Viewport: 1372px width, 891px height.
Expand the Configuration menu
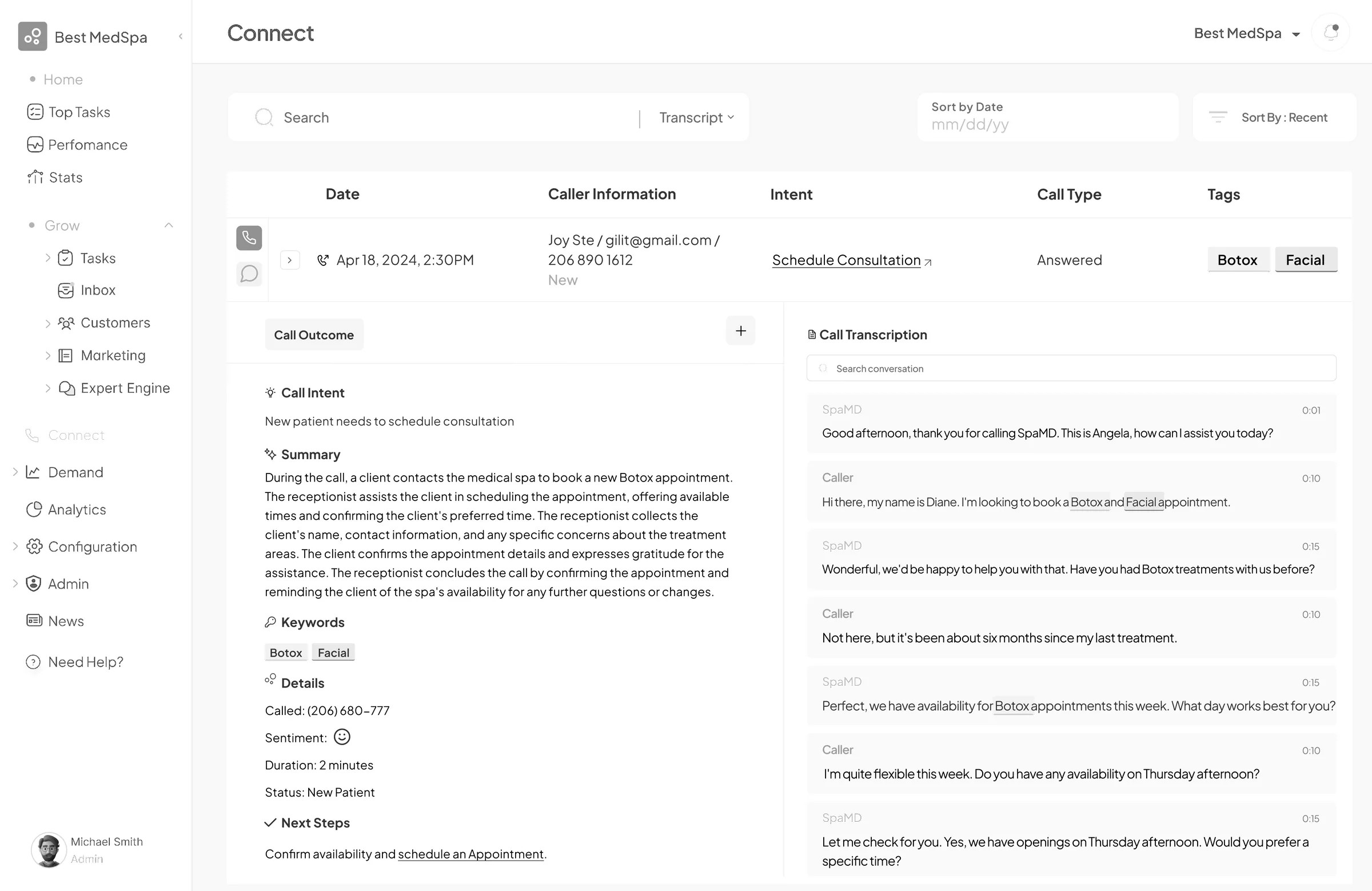15,546
